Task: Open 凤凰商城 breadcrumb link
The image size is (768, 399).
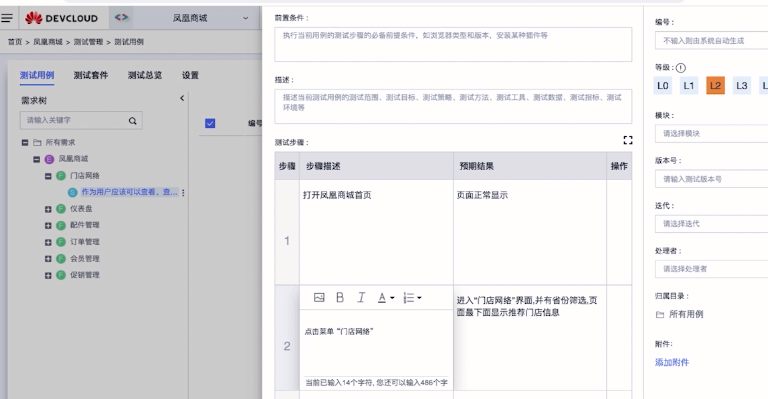Action: [48, 42]
